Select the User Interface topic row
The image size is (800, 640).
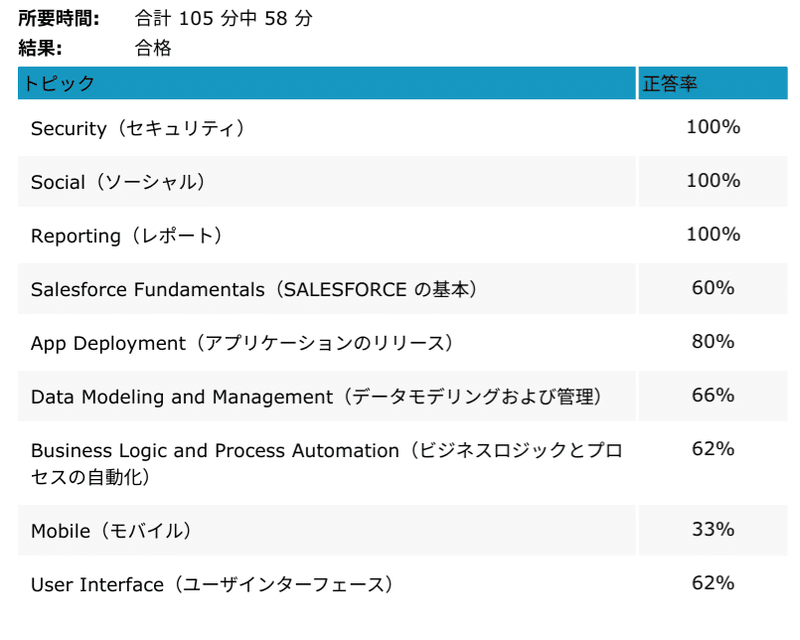pyautogui.click(x=403, y=584)
